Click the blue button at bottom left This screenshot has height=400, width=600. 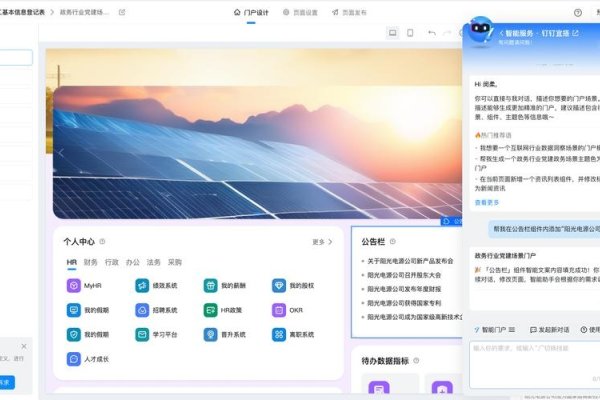tap(7, 382)
